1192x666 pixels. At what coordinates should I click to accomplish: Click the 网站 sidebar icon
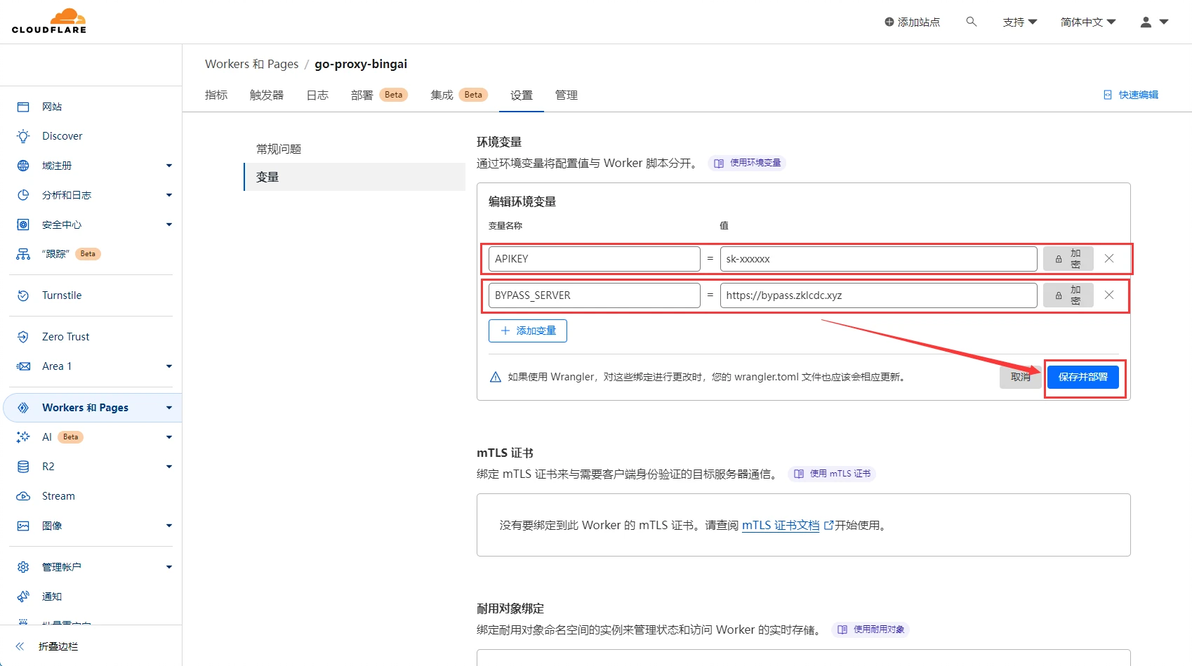24,106
